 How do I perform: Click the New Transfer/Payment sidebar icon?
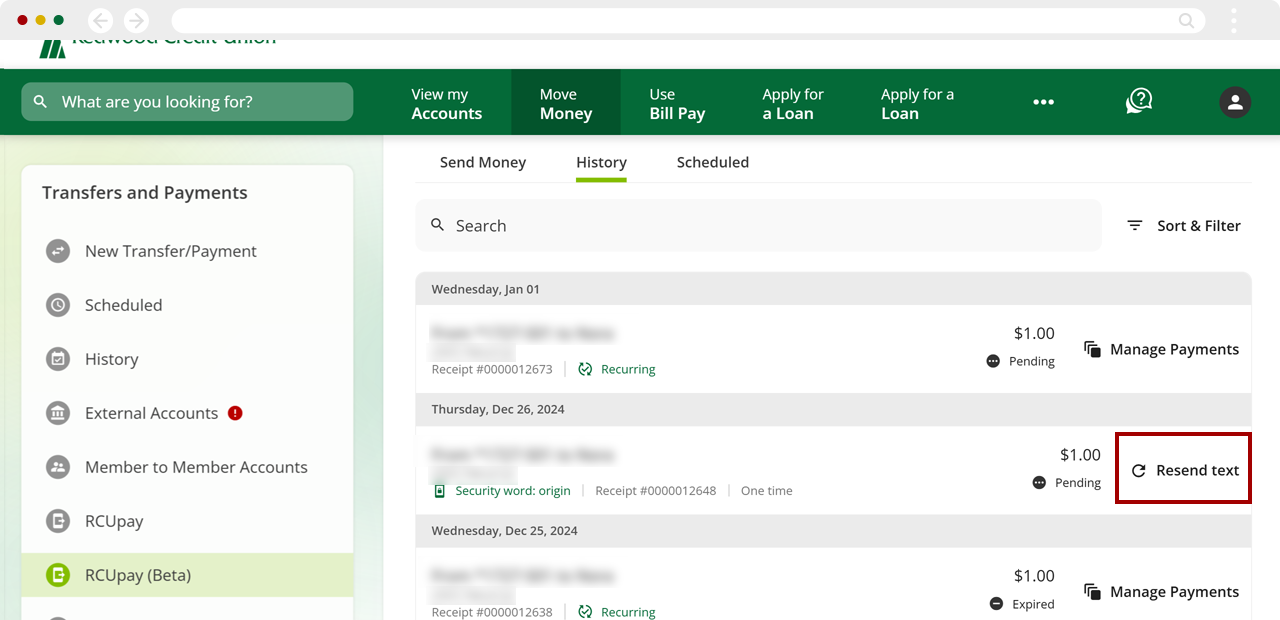tap(58, 251)
